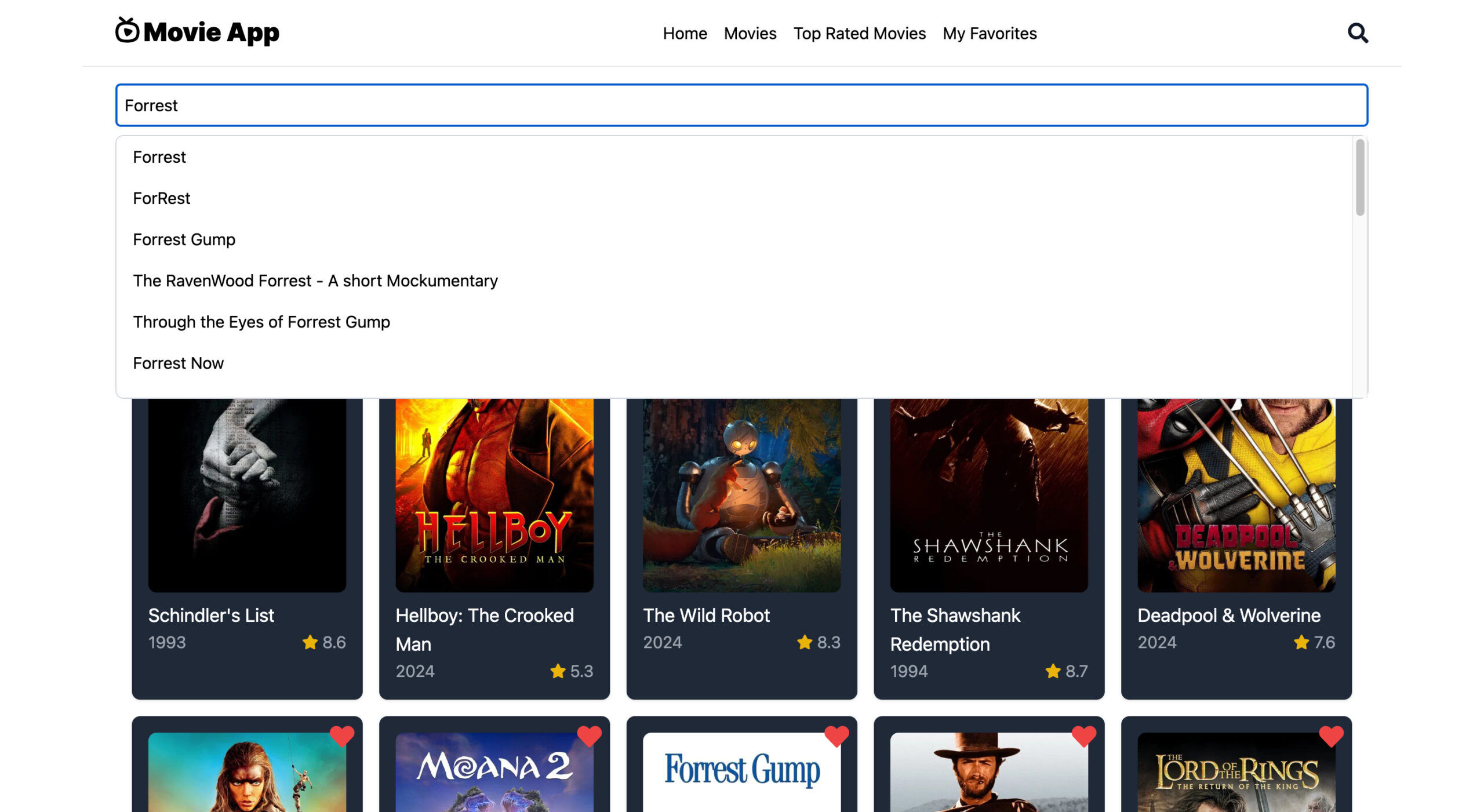Image resolution: width=1484 pixels, height=812 pixels.
Task: Click the star icon beside 8.3 rating
Action: click(805, 642)
